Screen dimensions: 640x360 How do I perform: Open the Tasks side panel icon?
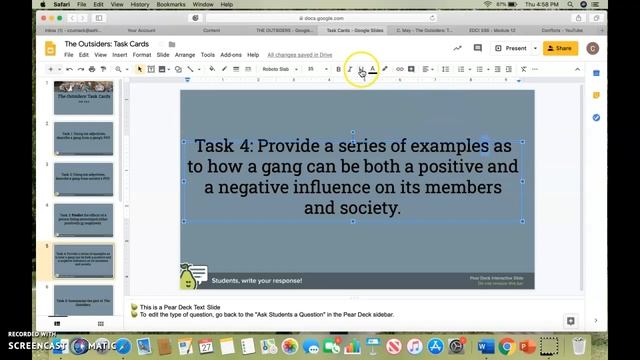coord(596,118)
